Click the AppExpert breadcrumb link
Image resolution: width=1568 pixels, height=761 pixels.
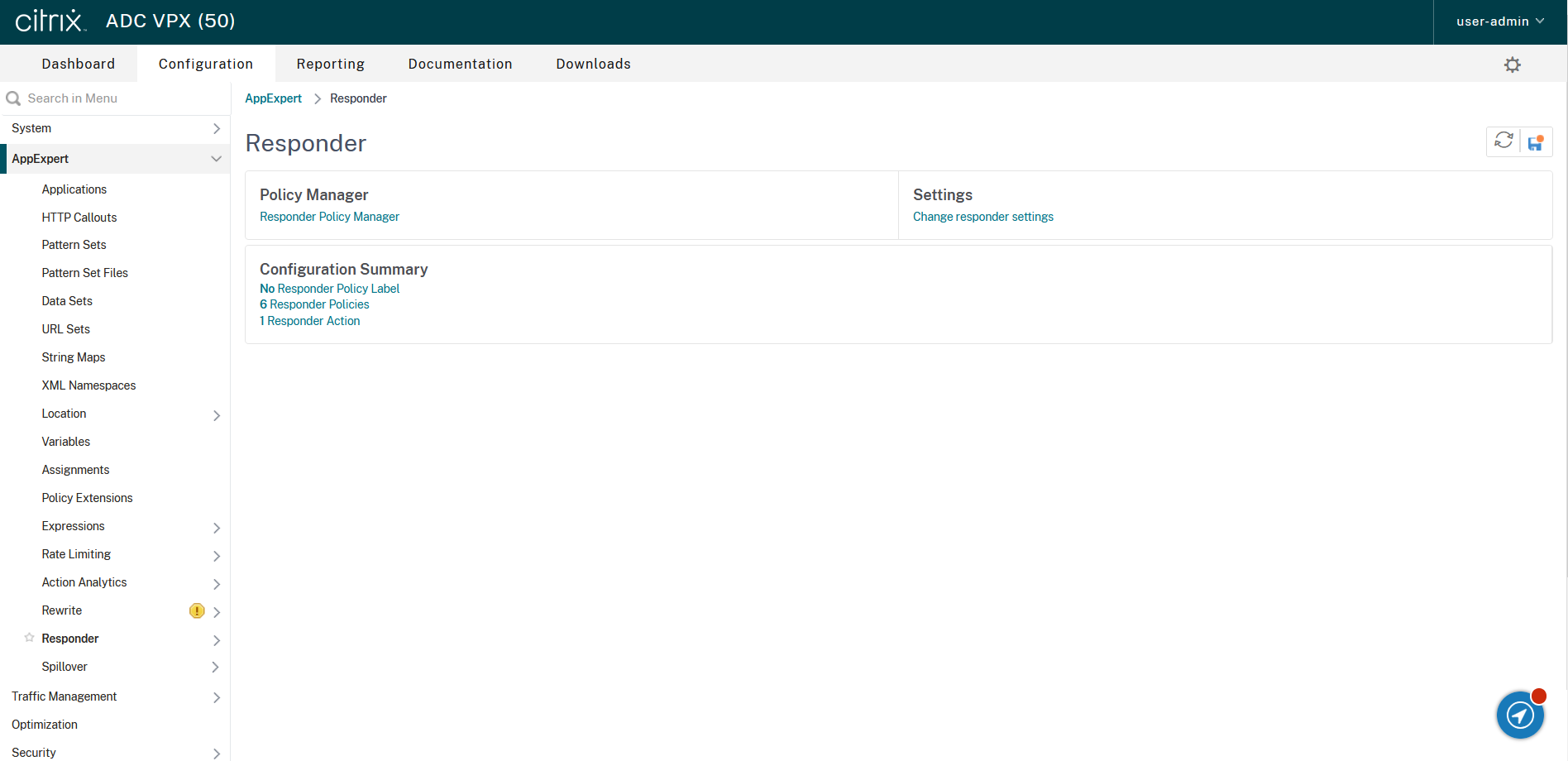[274, 98]
